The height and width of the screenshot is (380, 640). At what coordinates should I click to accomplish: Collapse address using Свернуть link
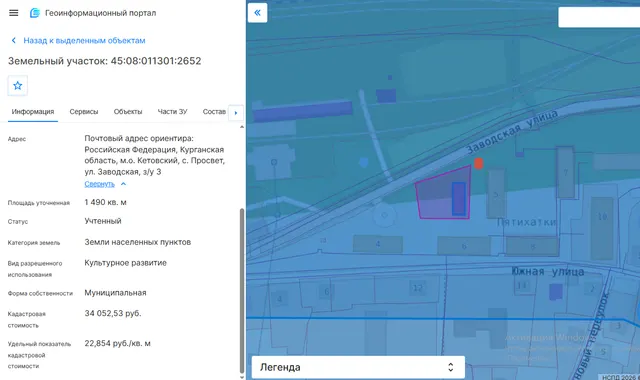pos(100,184)
